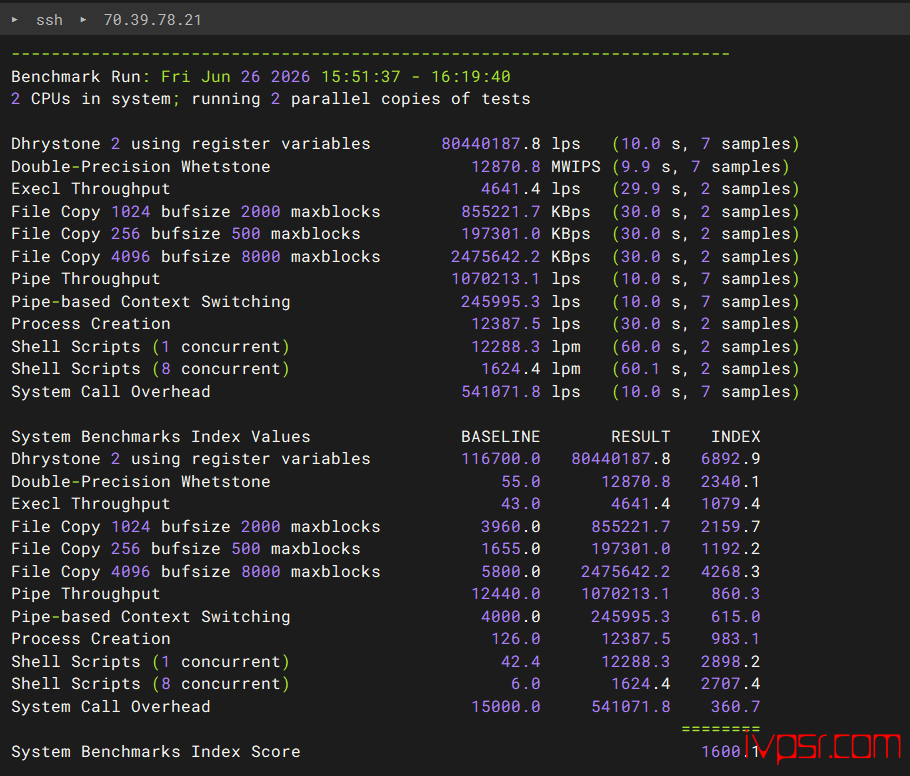Click the shell scripts index 2707.4
The image size is (910, 776).
tap(731, 684)
